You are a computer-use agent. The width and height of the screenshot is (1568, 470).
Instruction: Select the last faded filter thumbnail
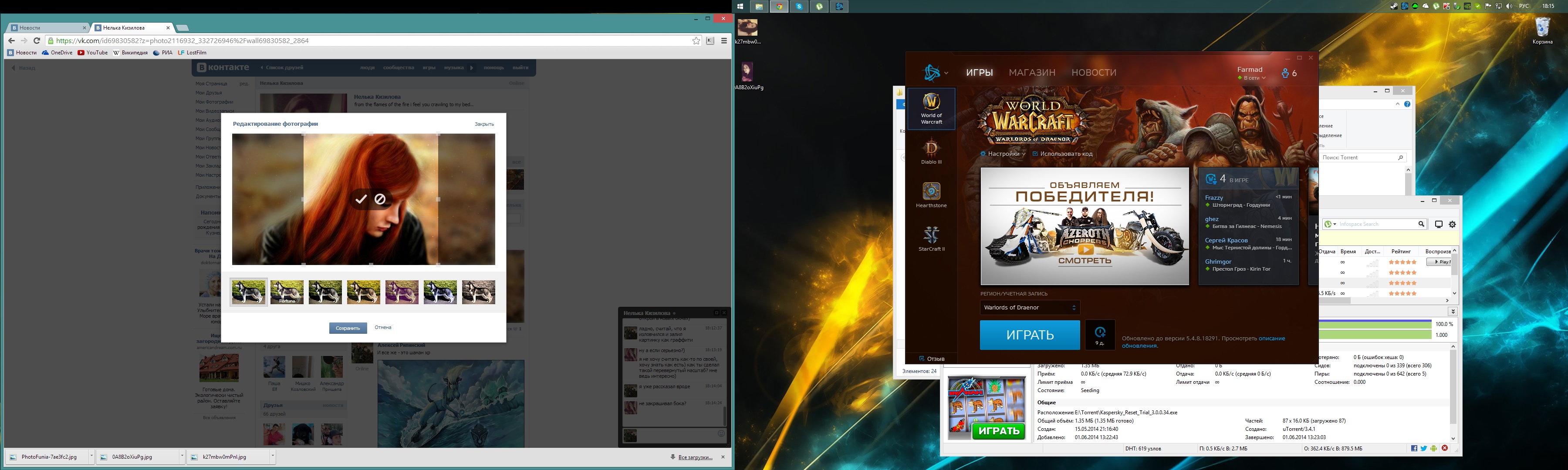click(478, 292)
